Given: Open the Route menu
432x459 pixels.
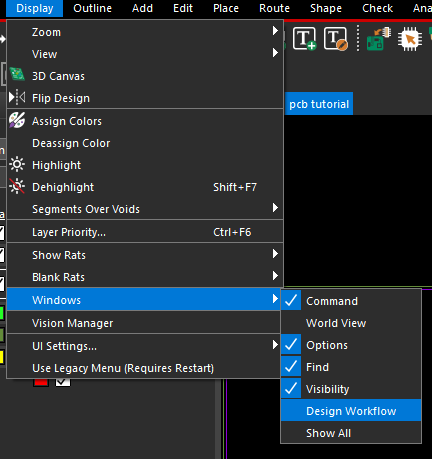Looking at the screenshot, I should [x=274, y=8].
